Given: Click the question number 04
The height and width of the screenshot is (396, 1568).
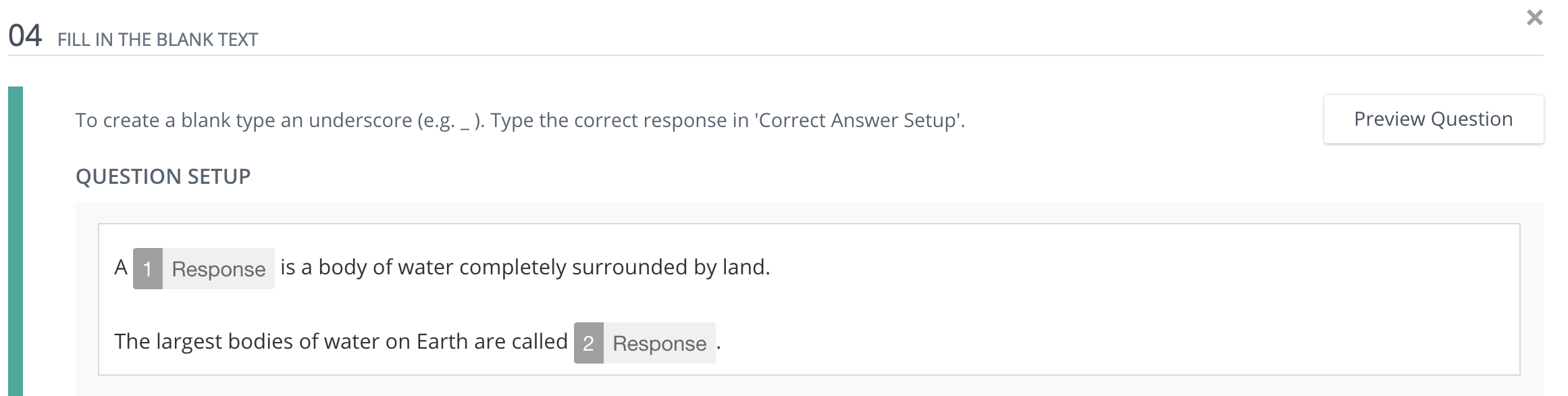Looking at the screenshot, I should click(x=25, y=36).
